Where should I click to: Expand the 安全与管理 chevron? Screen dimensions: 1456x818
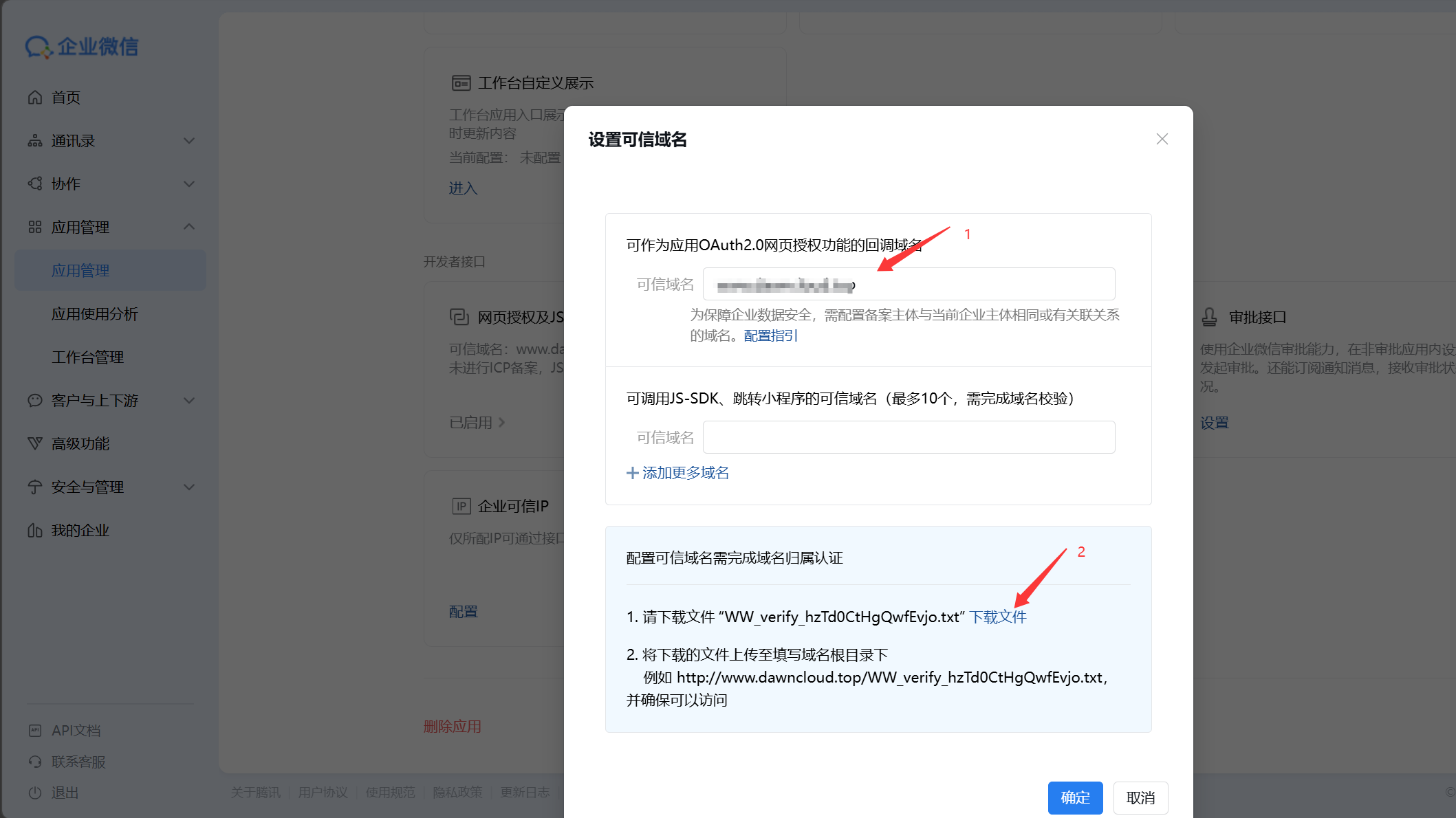(189, 487)
